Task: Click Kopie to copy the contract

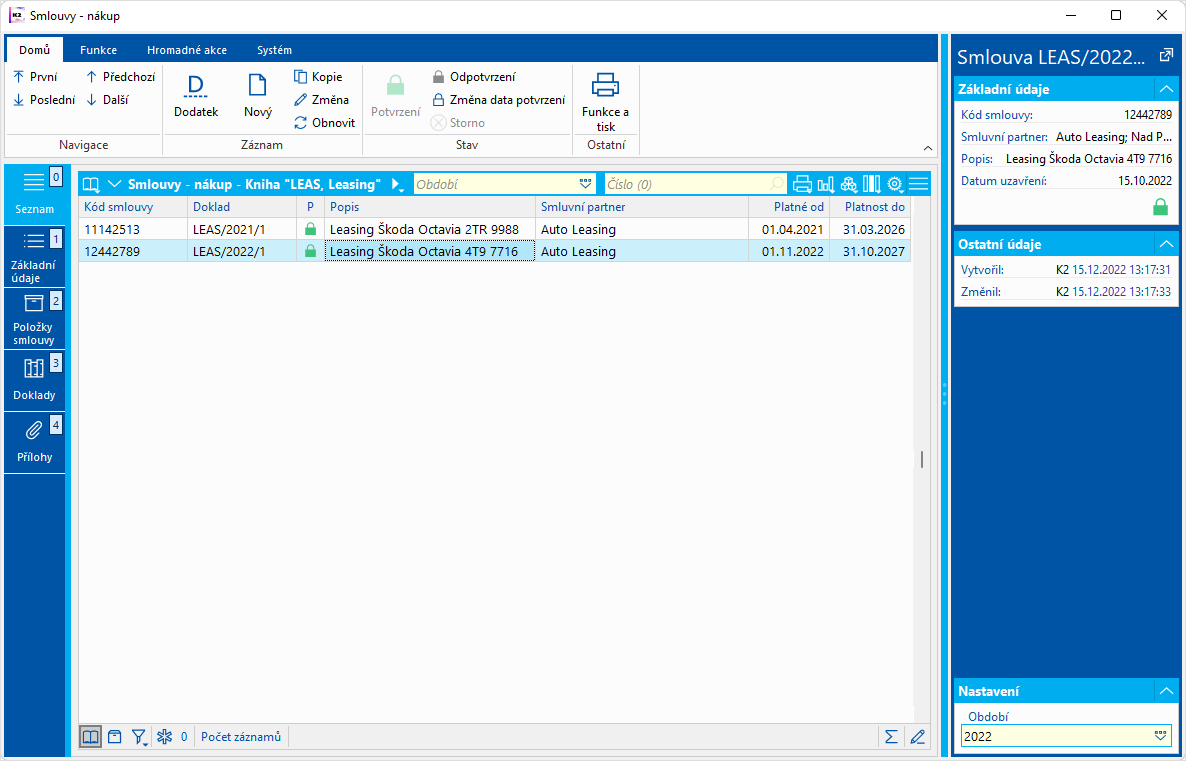Action: tap(318, 77)
